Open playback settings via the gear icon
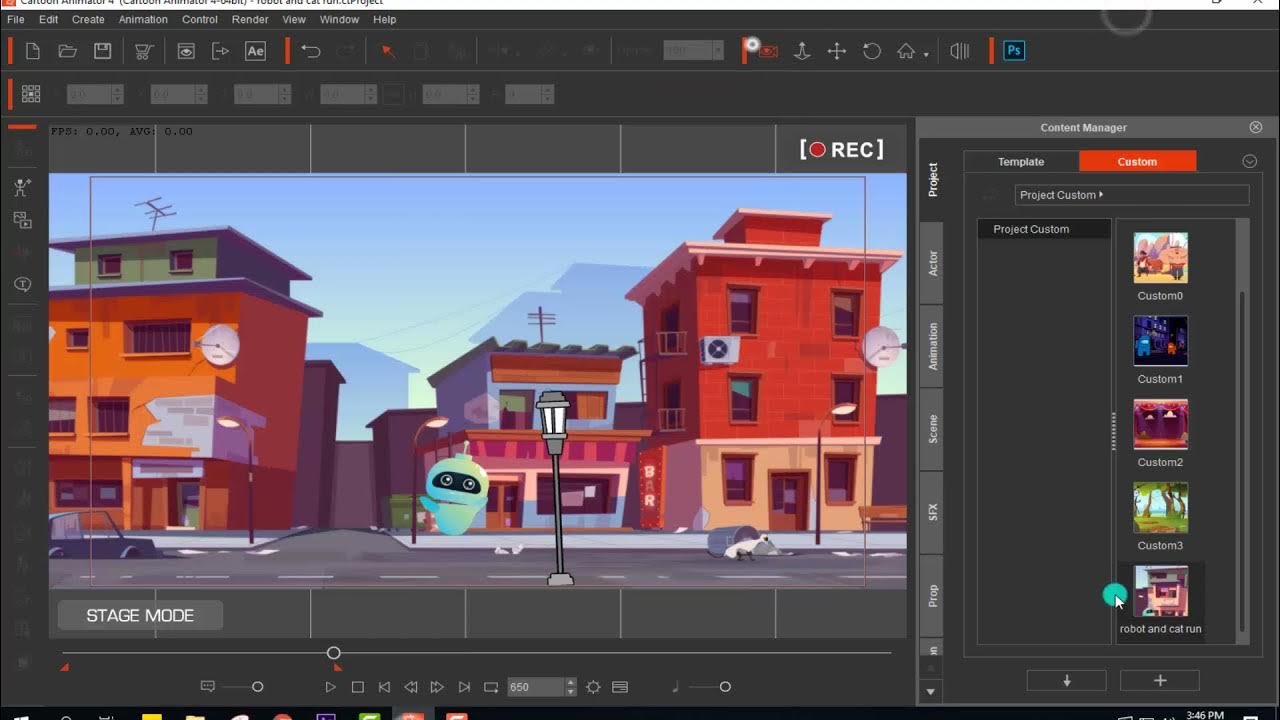This screenshot has height=720, width=1280. (593, 687)
